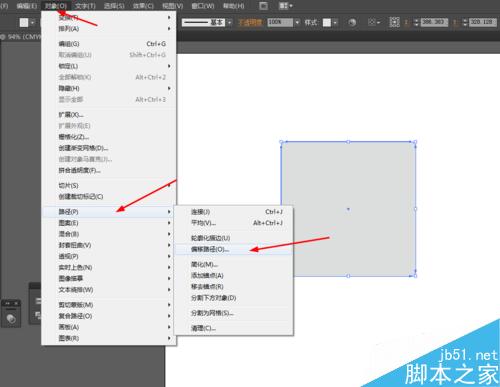Choose 轮廓化描边(U) Outline Stroke
The height and width of the screenshot is (387, 500).
tap(234, 238)
